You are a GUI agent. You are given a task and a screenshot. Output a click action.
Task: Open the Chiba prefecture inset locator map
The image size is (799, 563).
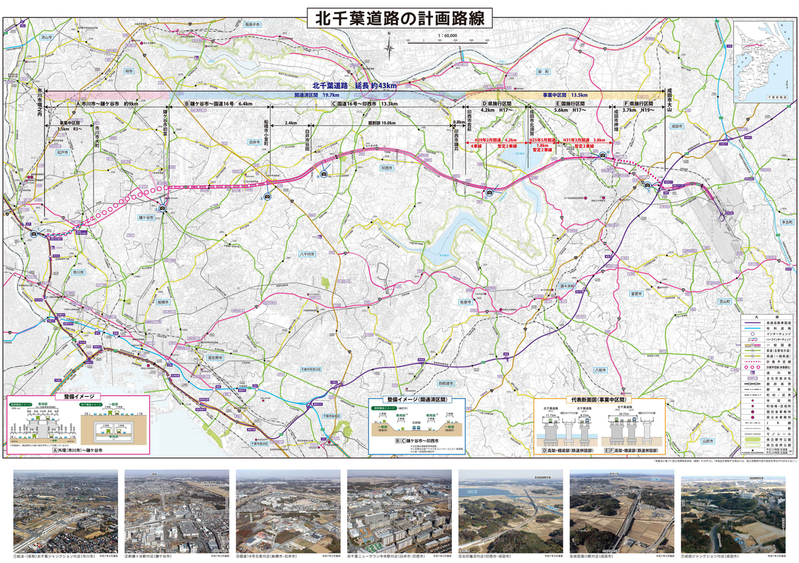tap(764, 61)
